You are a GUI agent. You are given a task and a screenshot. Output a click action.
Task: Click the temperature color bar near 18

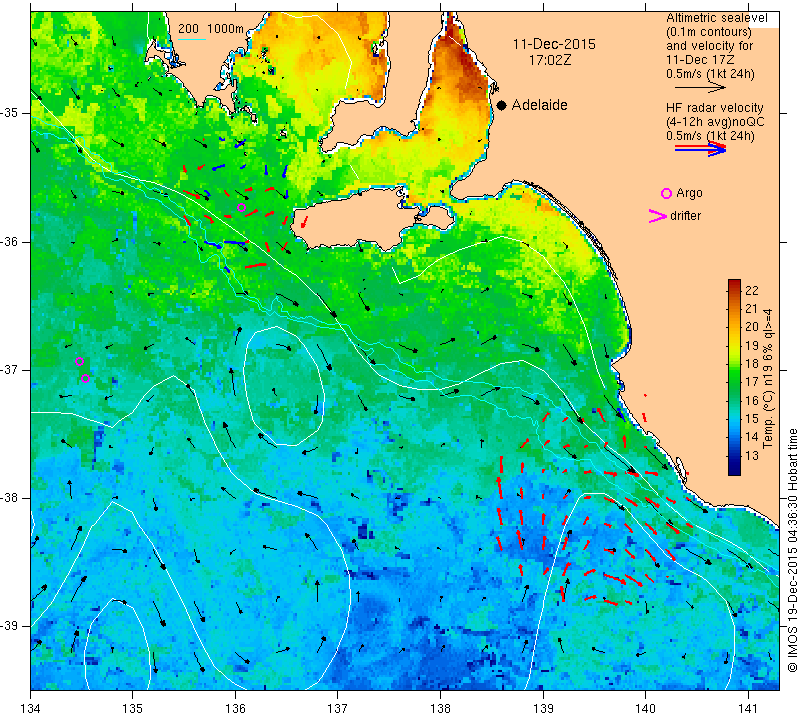[734, 363]
